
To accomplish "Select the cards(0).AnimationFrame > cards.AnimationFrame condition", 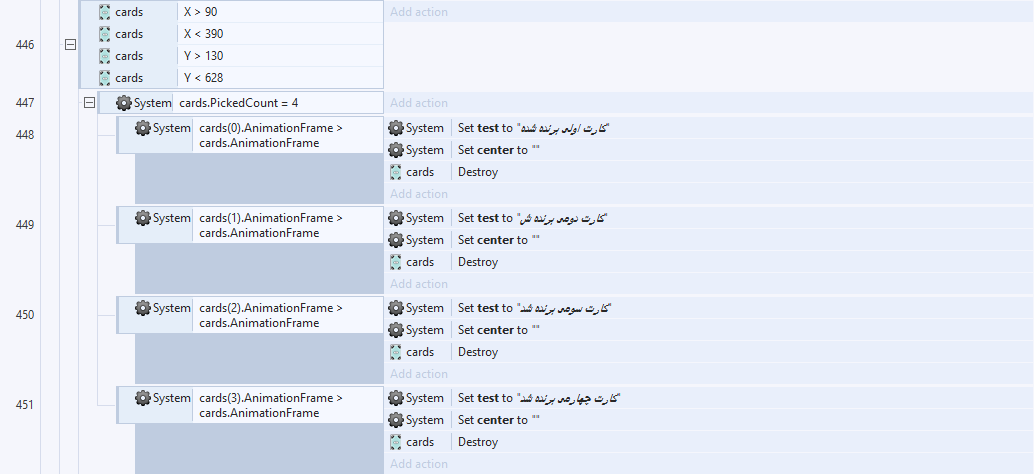I will point(271,135).
